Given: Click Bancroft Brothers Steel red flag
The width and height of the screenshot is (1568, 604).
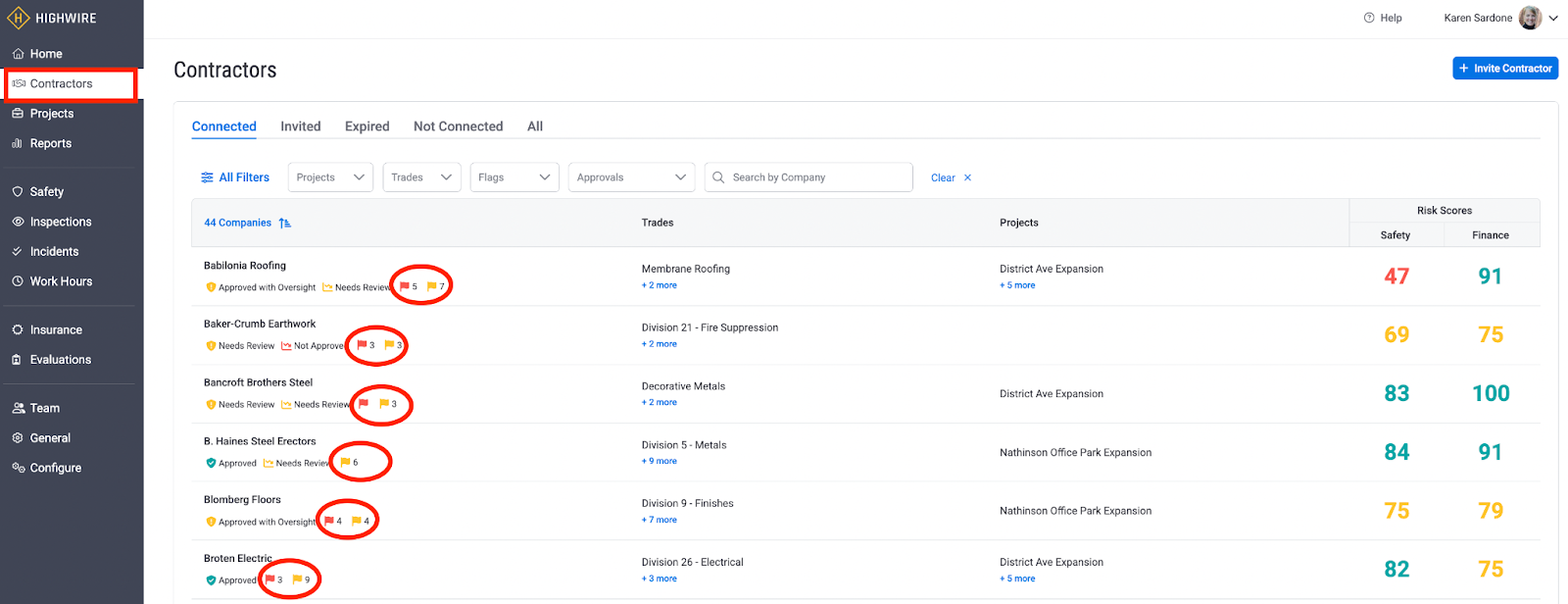Looking at the screenshot, I should pyautogui.click(x=363, y=404).
